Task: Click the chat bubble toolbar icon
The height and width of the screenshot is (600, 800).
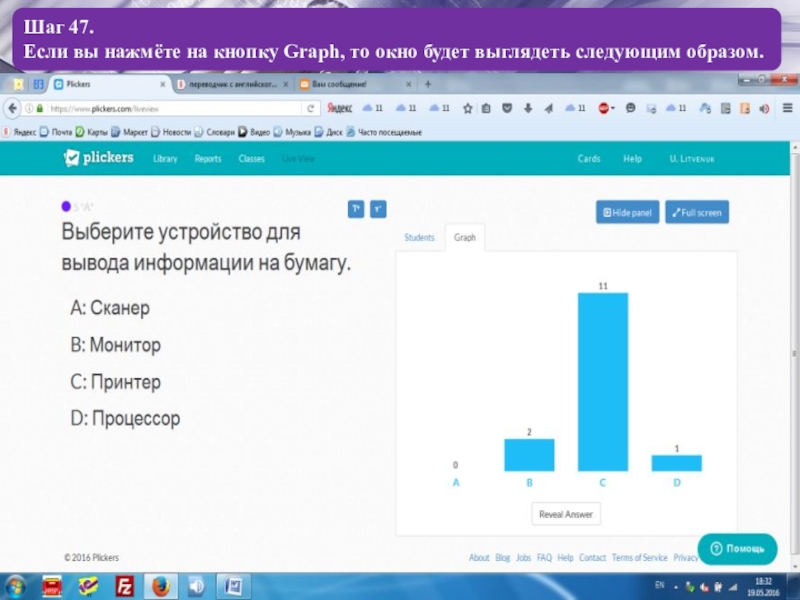Action: 631,108
